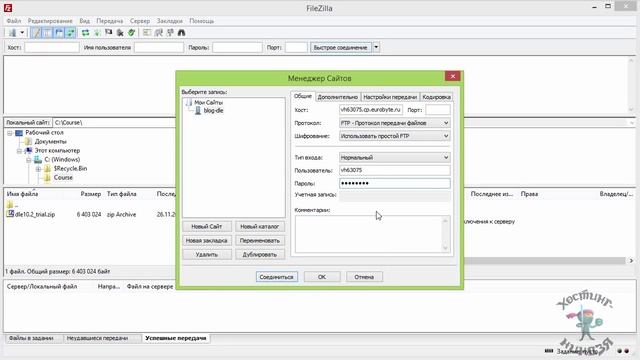Screen dimensions: 640x360
Task: Open the Передача menu
Action: click(x=110, y=21)
